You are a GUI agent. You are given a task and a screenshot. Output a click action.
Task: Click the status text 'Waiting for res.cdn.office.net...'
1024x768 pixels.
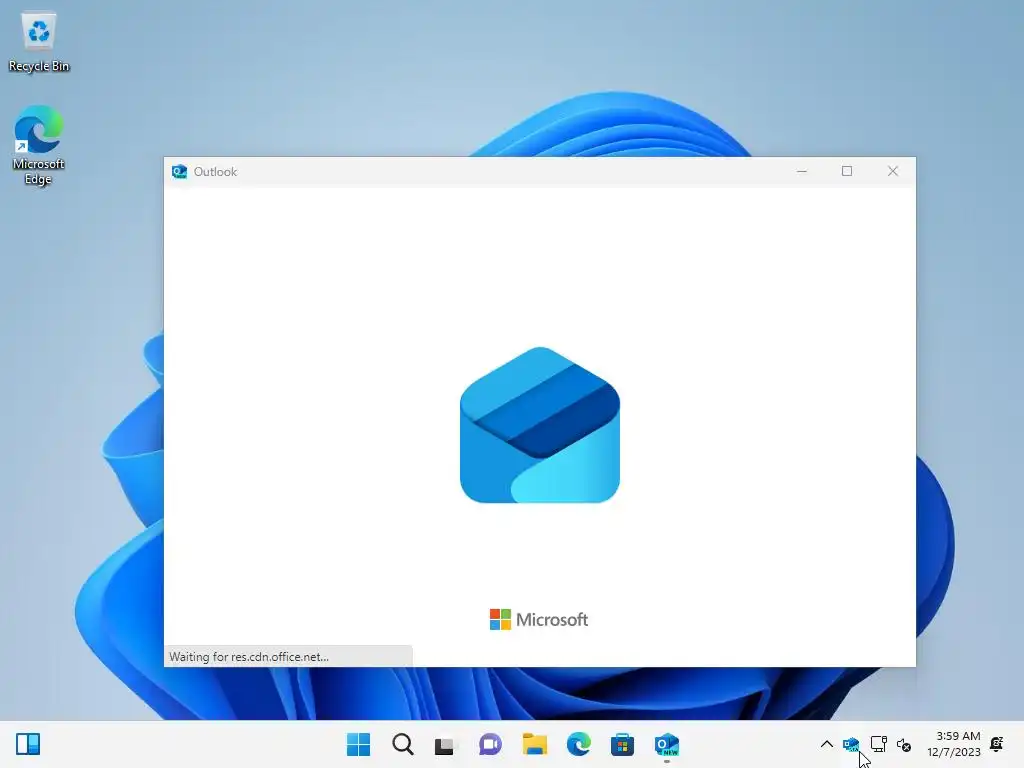click(x=249, y=657)
